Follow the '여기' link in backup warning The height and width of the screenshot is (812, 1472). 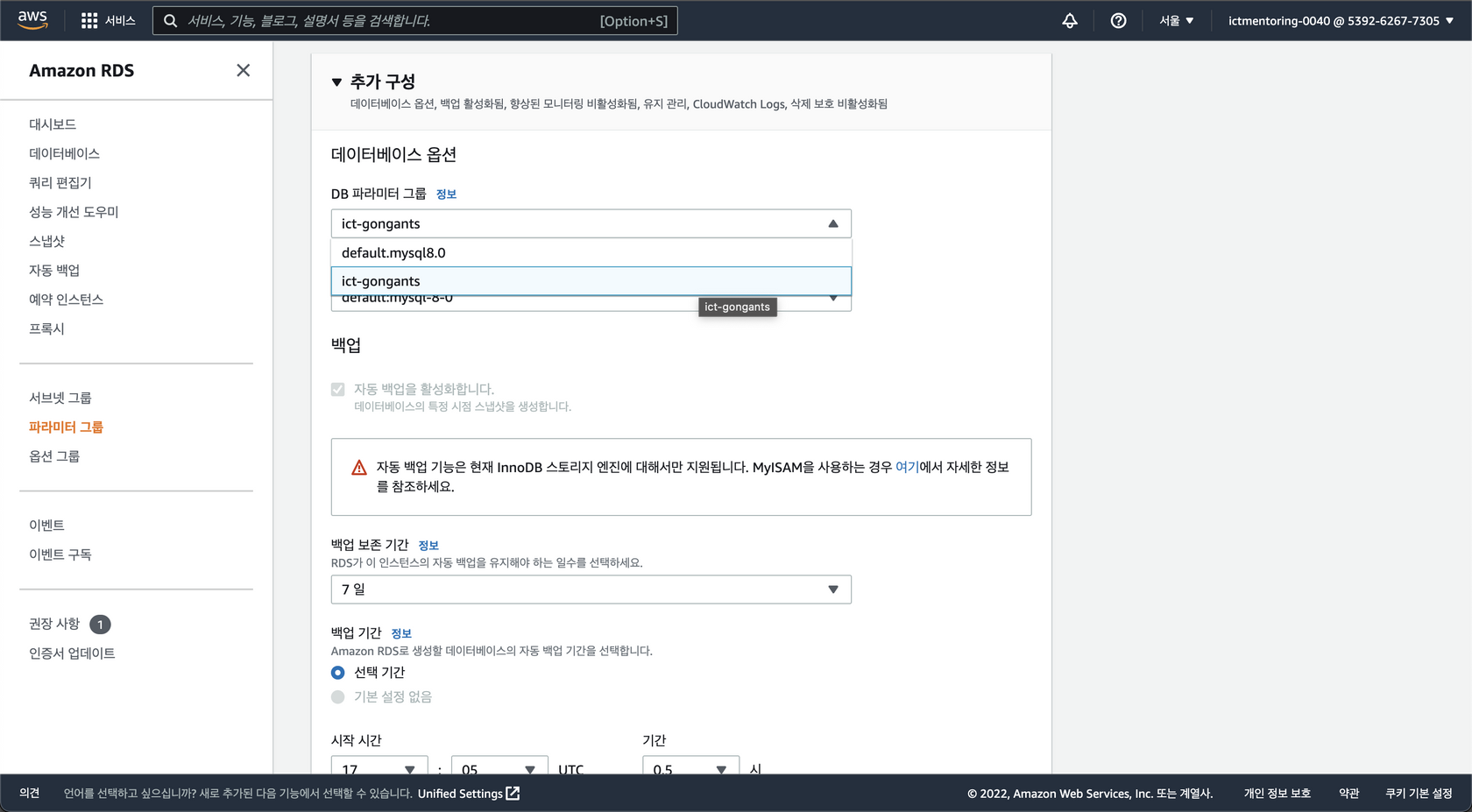click(x=907, y=468)
